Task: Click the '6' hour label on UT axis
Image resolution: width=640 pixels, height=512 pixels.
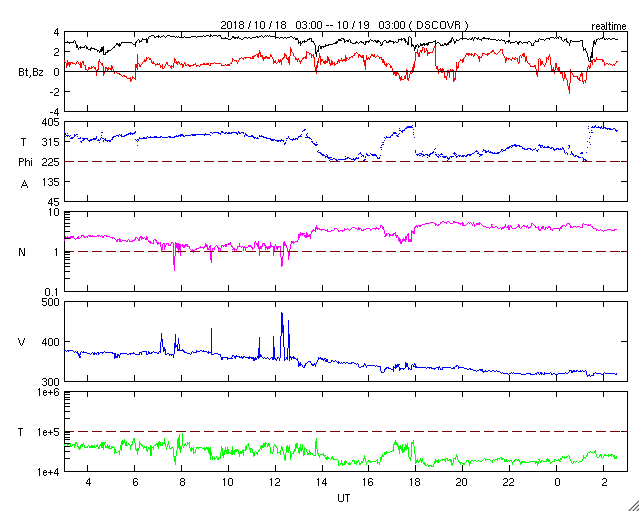Action: click(x=135, y=483)
